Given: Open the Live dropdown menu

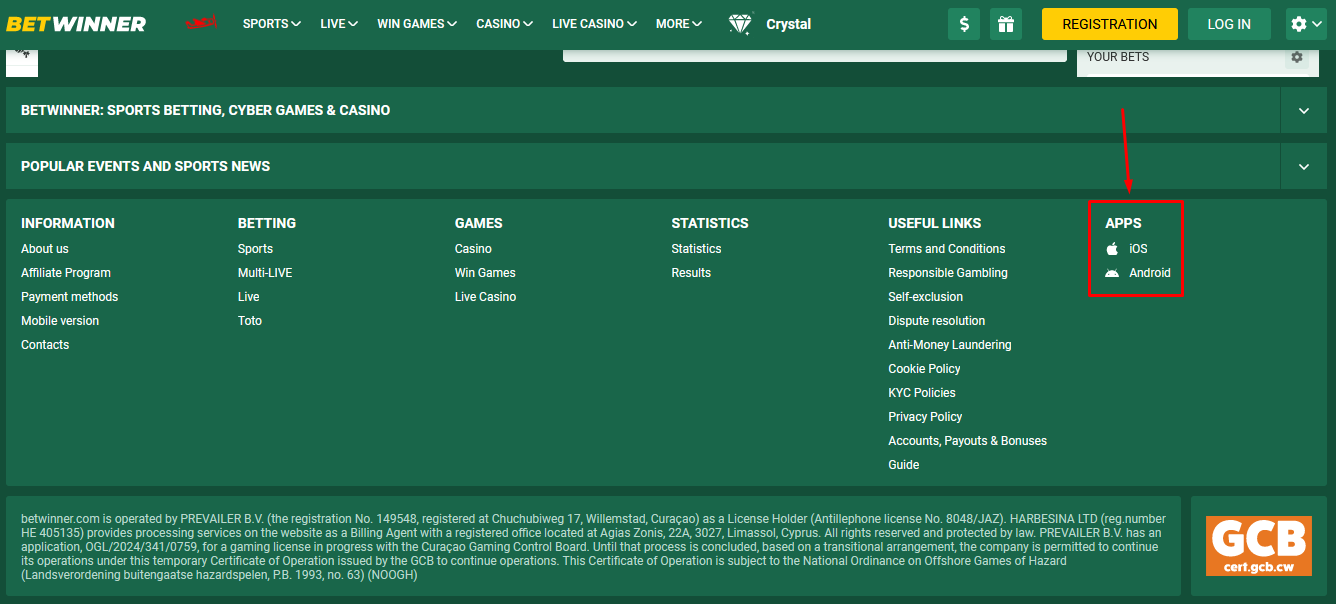Looking at the screenshot, I should click(x=339, y=24).
